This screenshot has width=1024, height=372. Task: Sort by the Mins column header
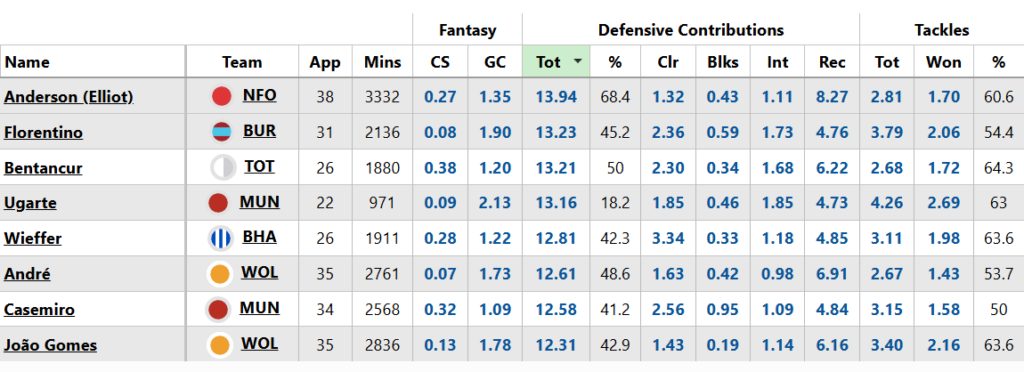[383, 62]
